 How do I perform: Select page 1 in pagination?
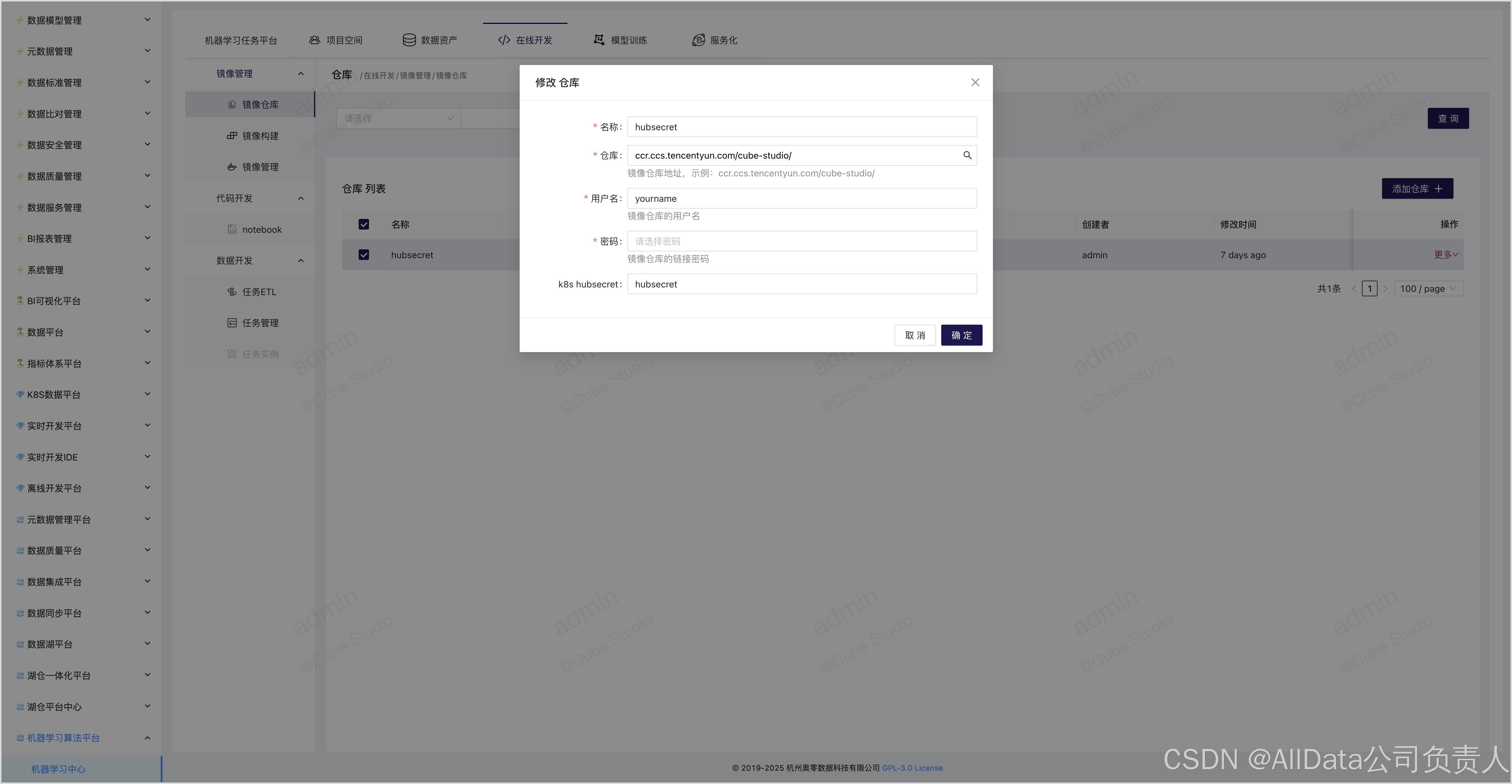1369,289
